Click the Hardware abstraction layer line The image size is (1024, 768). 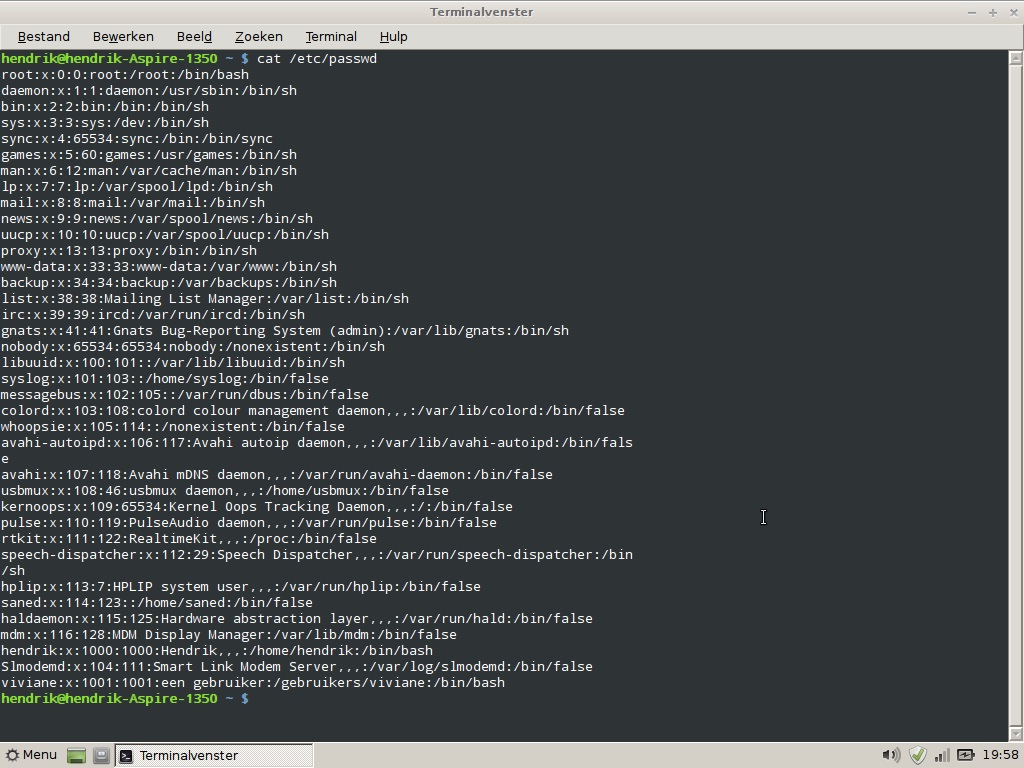(297, 618)
